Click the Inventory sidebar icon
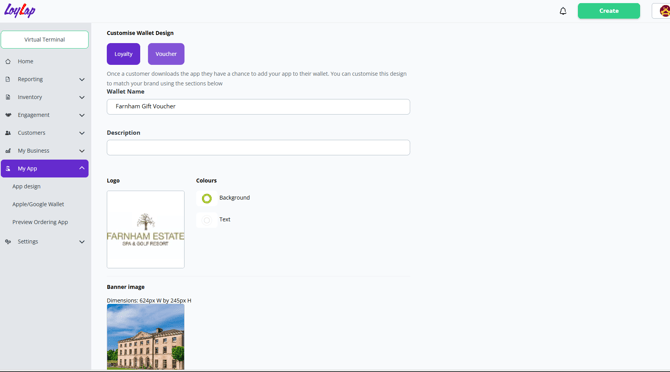670x372 pixels. 8,97
